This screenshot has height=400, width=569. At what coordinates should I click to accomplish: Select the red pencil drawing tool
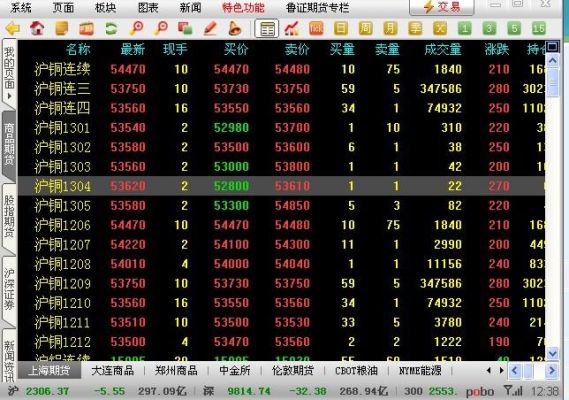coord(210,28)
